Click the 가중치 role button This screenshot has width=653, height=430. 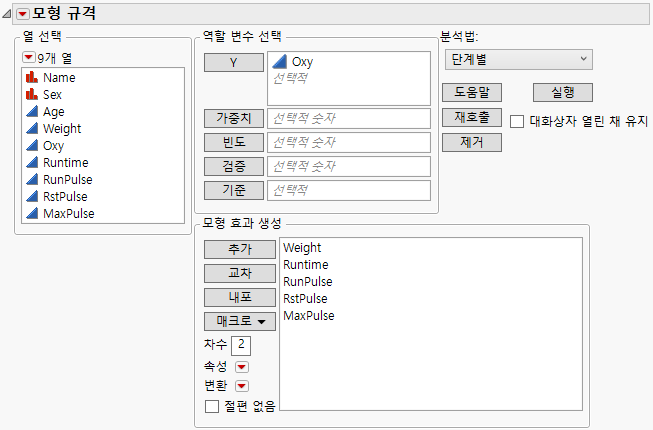pyautogui.click(x=234, y=119)
